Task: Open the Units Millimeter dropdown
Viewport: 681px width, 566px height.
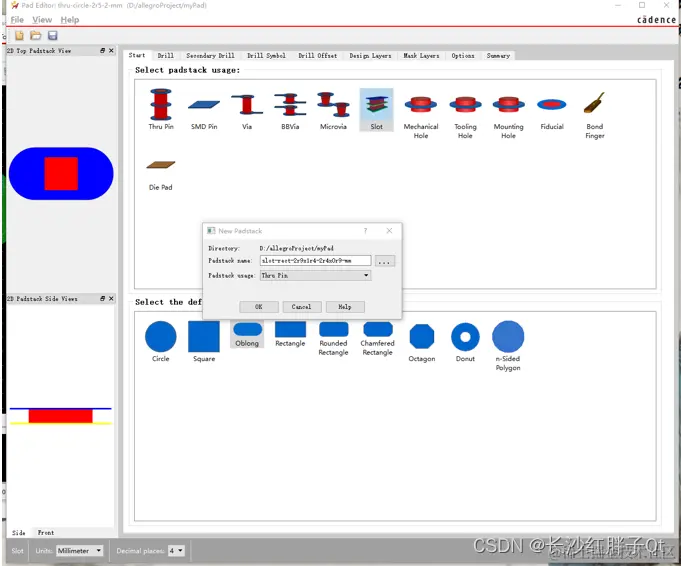Action: coord(80,551)
